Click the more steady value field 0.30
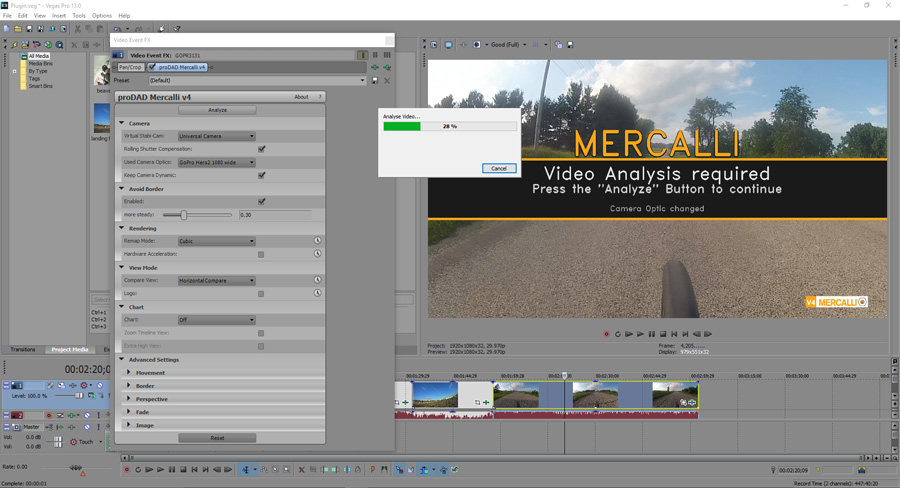 (x=275, y=215)
